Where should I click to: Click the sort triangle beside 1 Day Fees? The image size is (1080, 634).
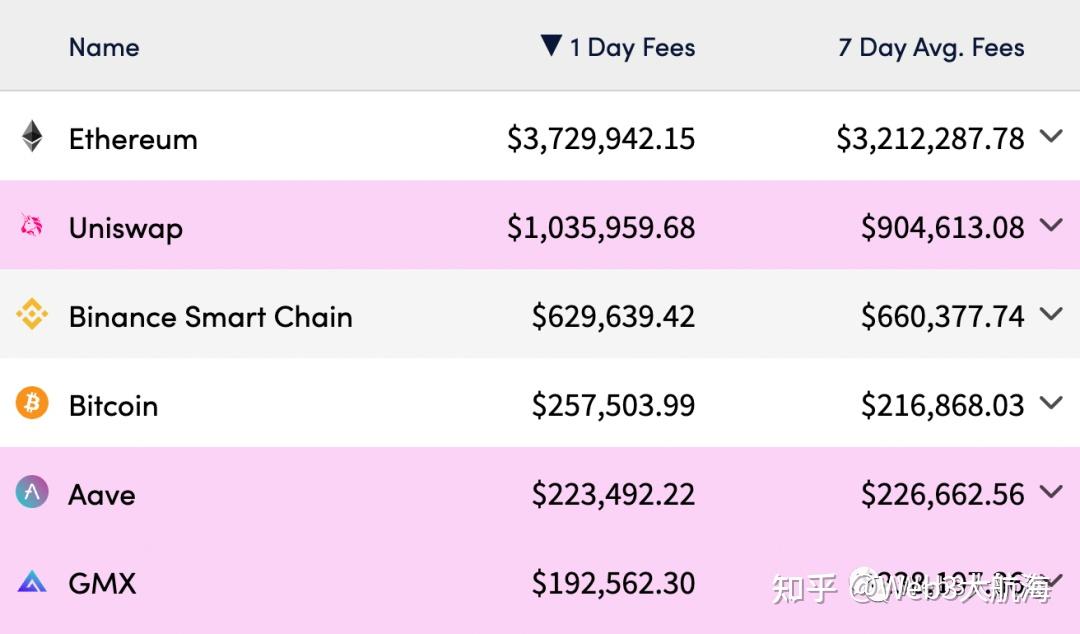[549, 46]
